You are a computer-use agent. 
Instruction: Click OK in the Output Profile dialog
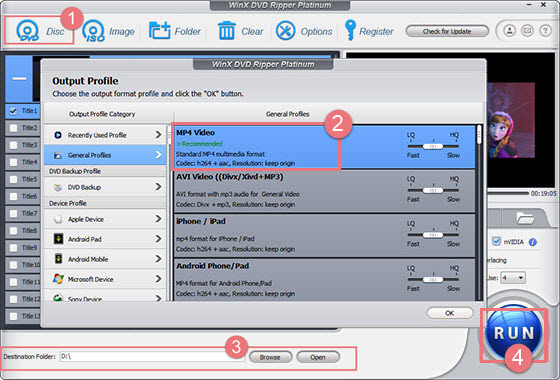tap(450, 313)
